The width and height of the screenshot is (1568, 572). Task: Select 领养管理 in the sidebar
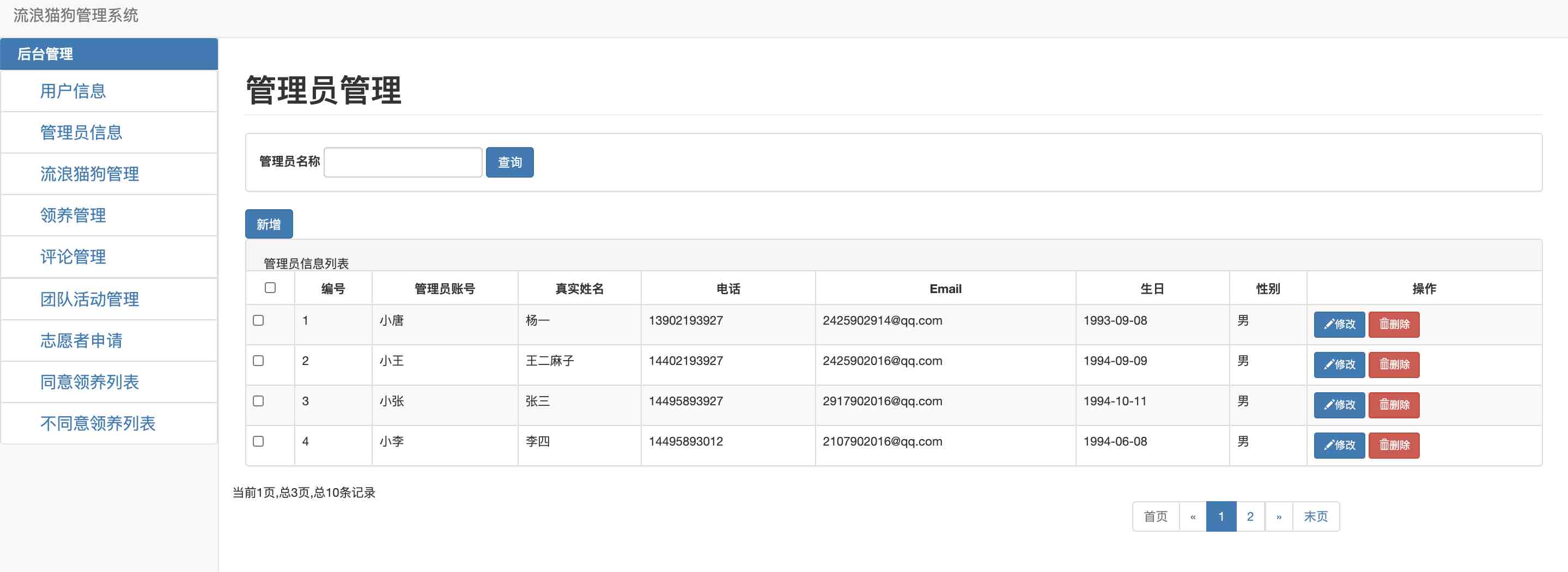73,215
